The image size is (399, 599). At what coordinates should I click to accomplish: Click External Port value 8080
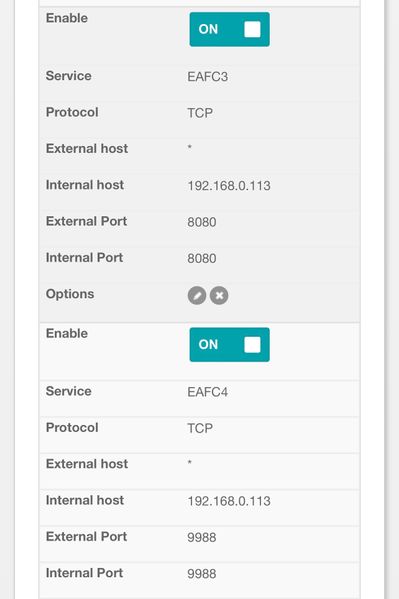tap(202, 222)
